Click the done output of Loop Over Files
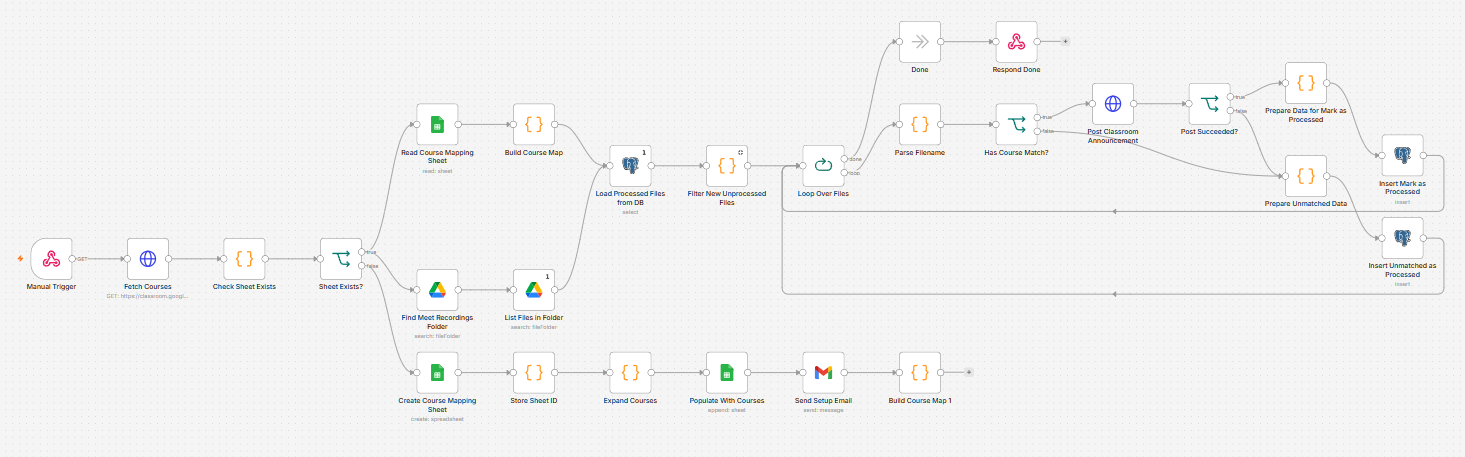 click(x=844, y=159)
